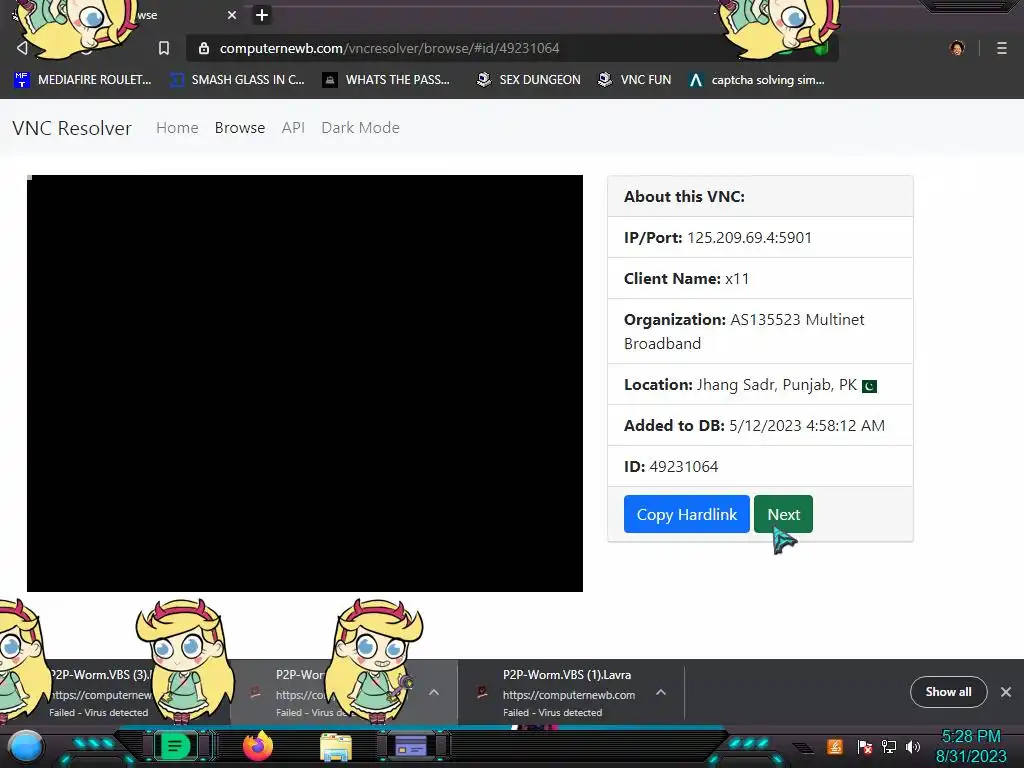Open green chat app in taskbar
The height and width of the screenshot is (768, 1024).
coord(175,746)
